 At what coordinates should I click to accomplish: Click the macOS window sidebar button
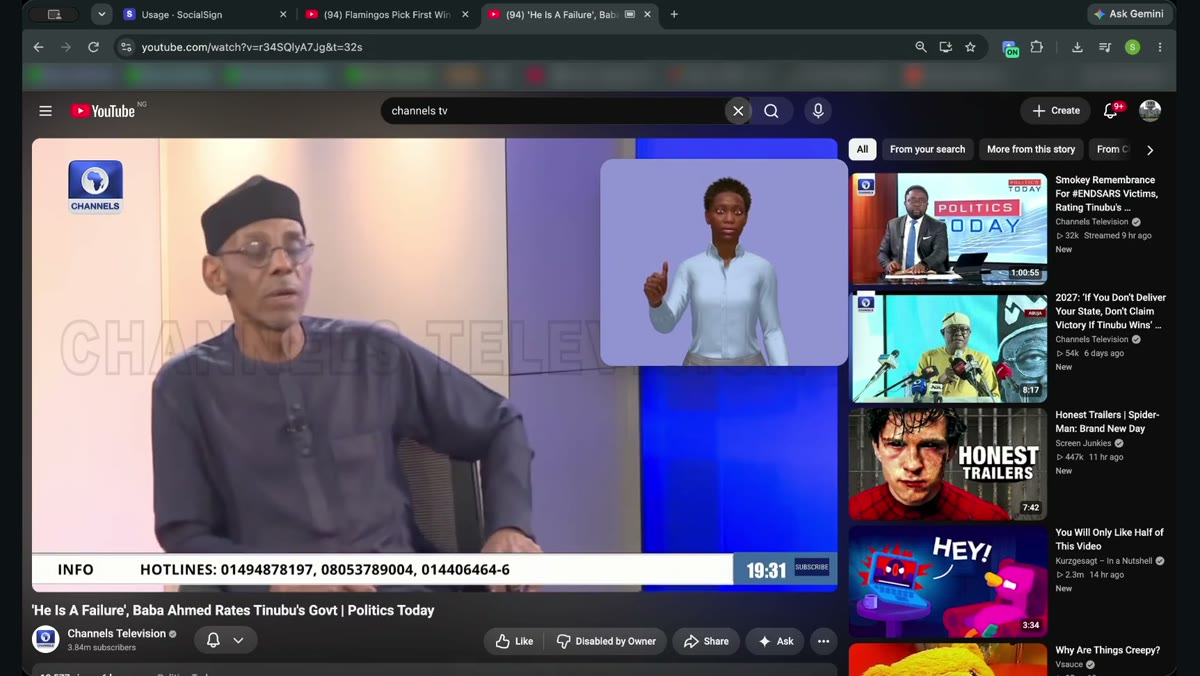click(54, 14)
